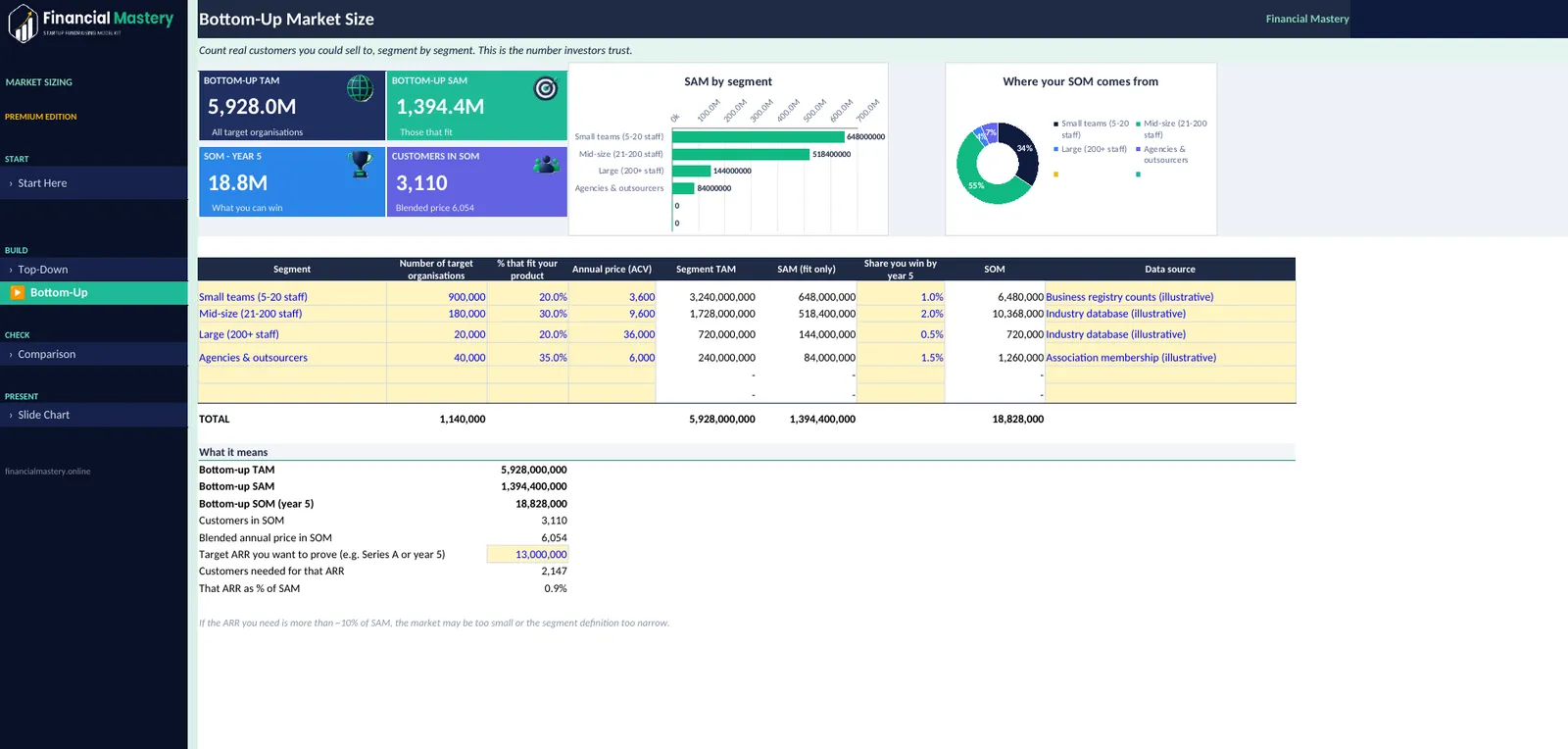Click the Financial Mastery link in header
This screenshot has width=1568, height=749.
click(x=1307, y=19)
